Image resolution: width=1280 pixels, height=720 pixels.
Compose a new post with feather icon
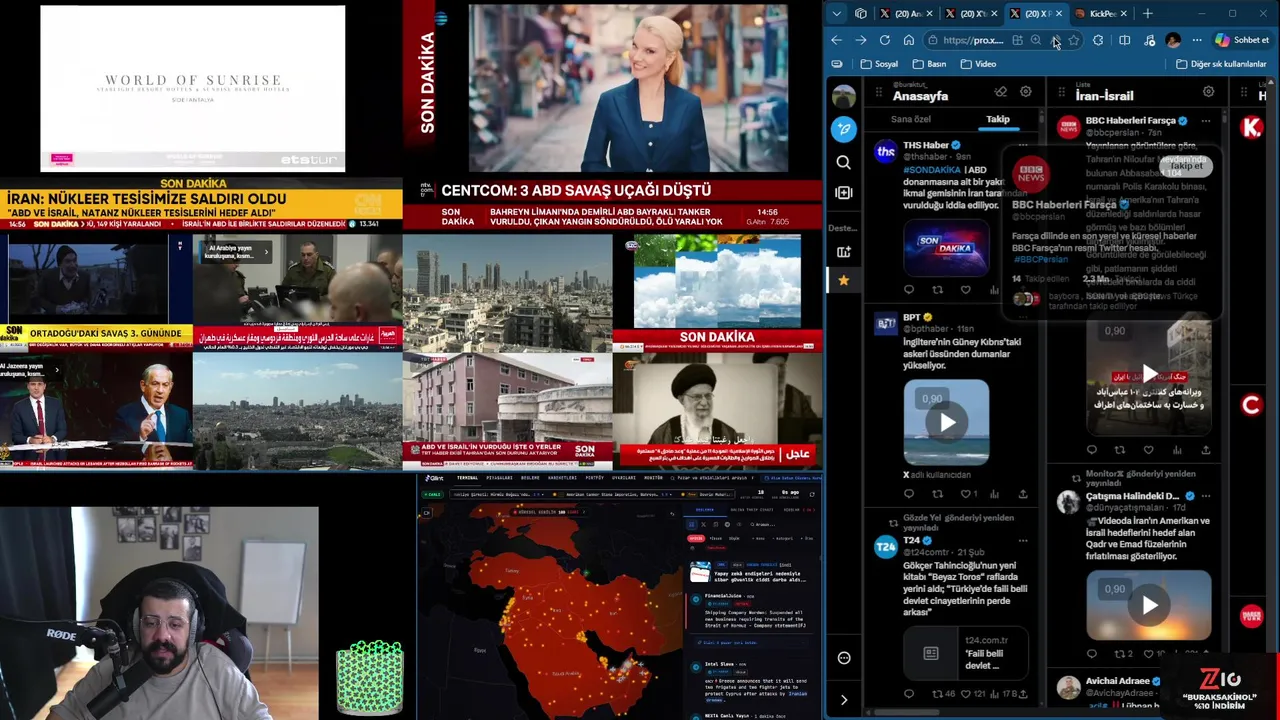pyautogui.click(x=844, y=129)
